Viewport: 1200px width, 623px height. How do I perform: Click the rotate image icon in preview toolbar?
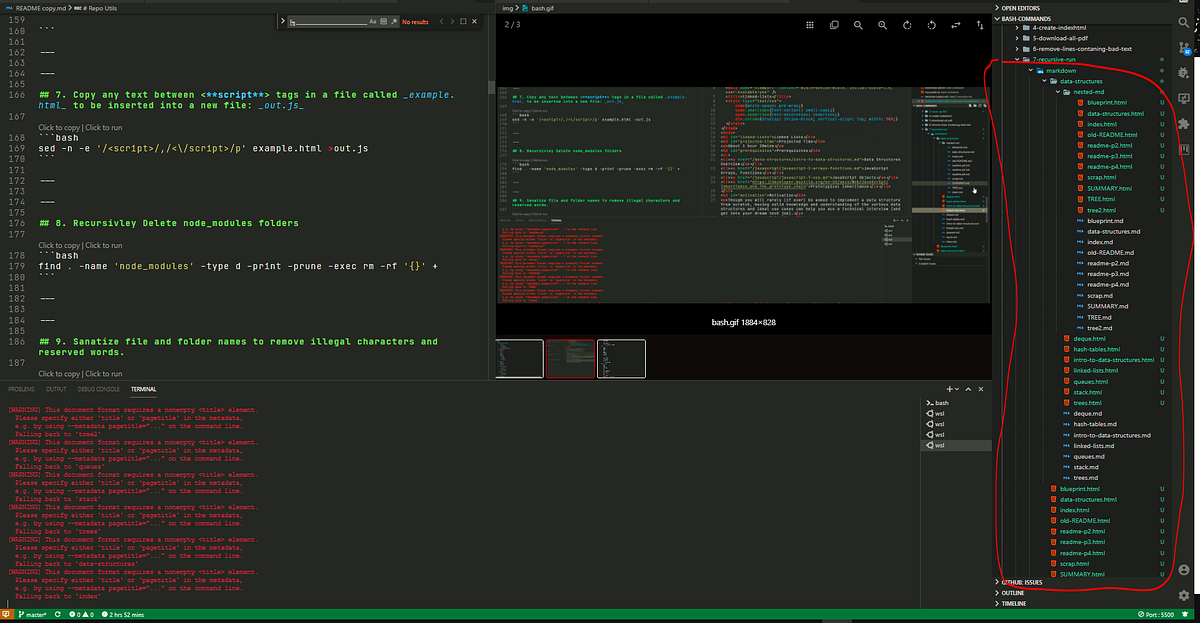tap(907, 24)
